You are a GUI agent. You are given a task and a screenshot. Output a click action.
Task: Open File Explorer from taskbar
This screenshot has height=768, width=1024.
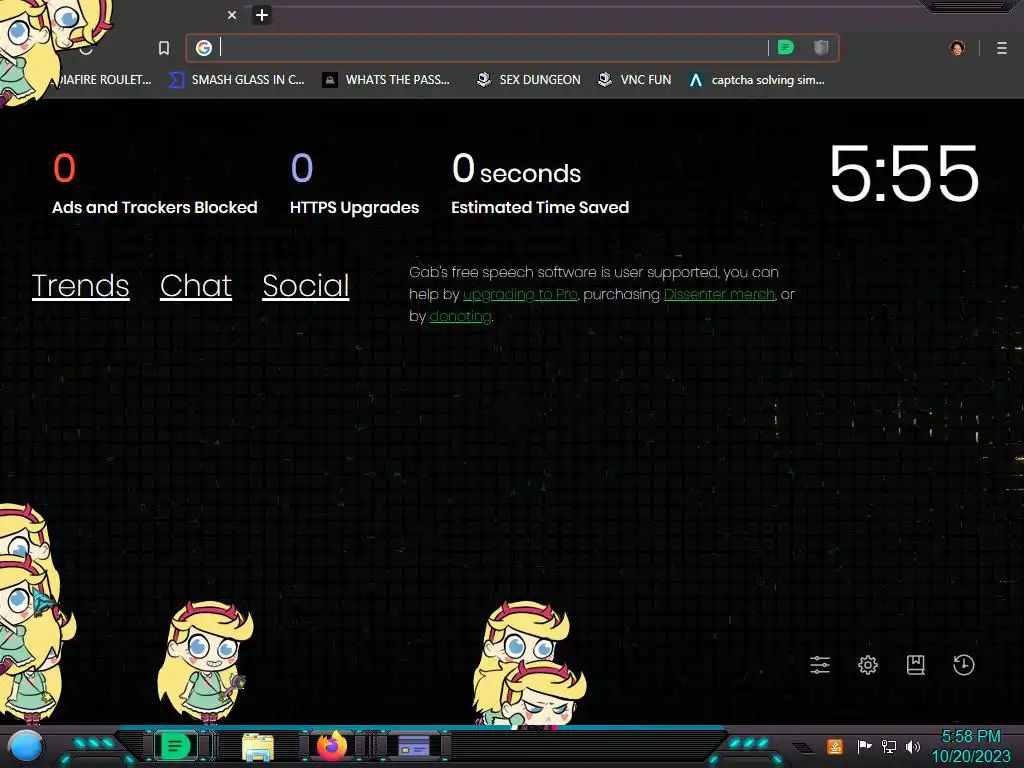point(257,746)
